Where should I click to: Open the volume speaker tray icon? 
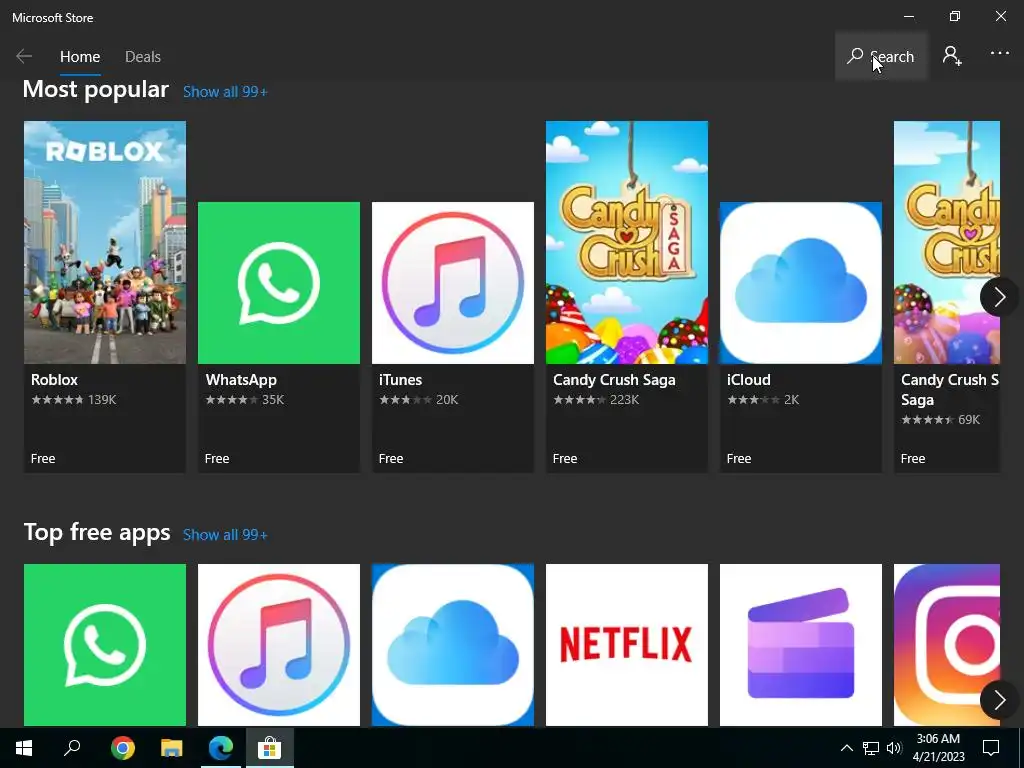894,748
